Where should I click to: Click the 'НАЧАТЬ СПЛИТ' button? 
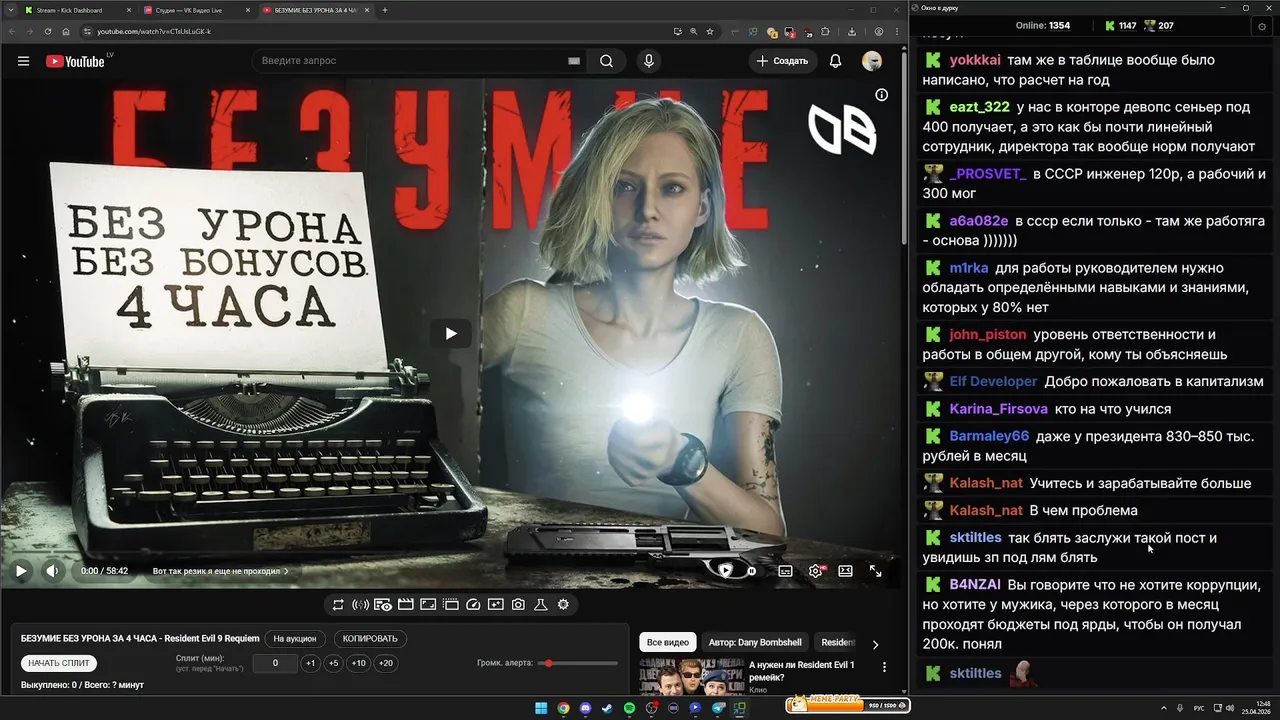click(x=59, y=663)
